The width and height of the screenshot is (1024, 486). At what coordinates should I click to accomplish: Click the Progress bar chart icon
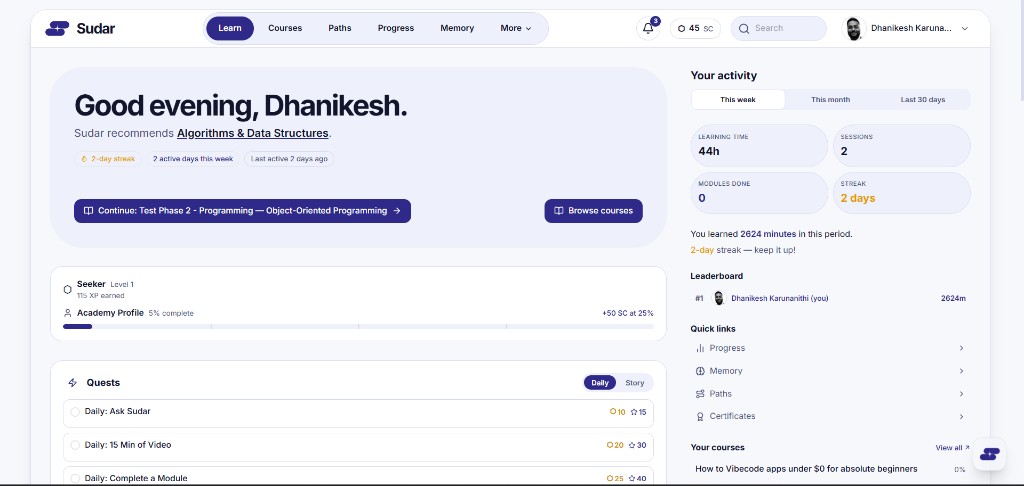(x=700, y=348)
